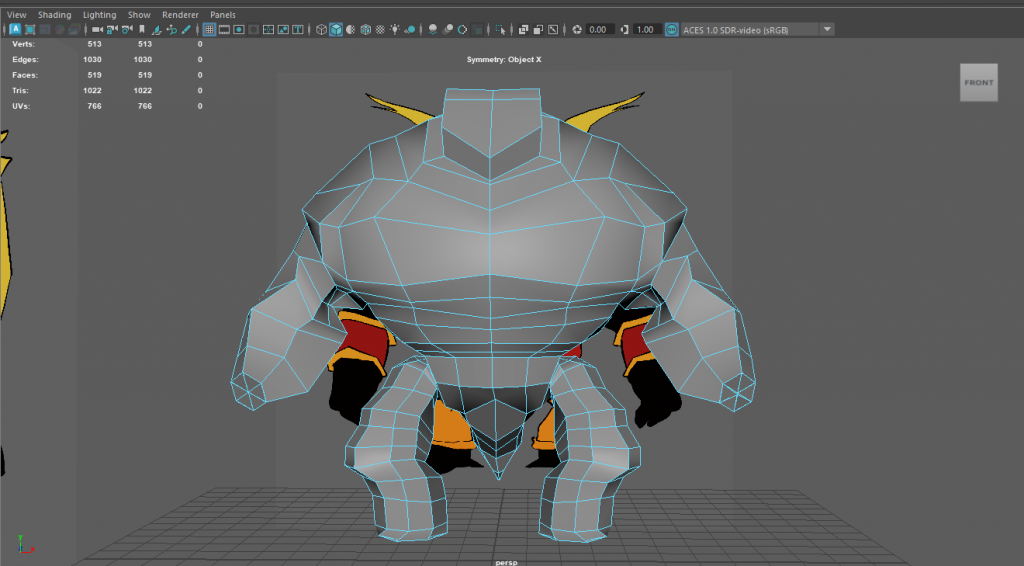Toggle the Safe Title overlay
This screenshot has width=1024, height=566.
click(297, 29)
